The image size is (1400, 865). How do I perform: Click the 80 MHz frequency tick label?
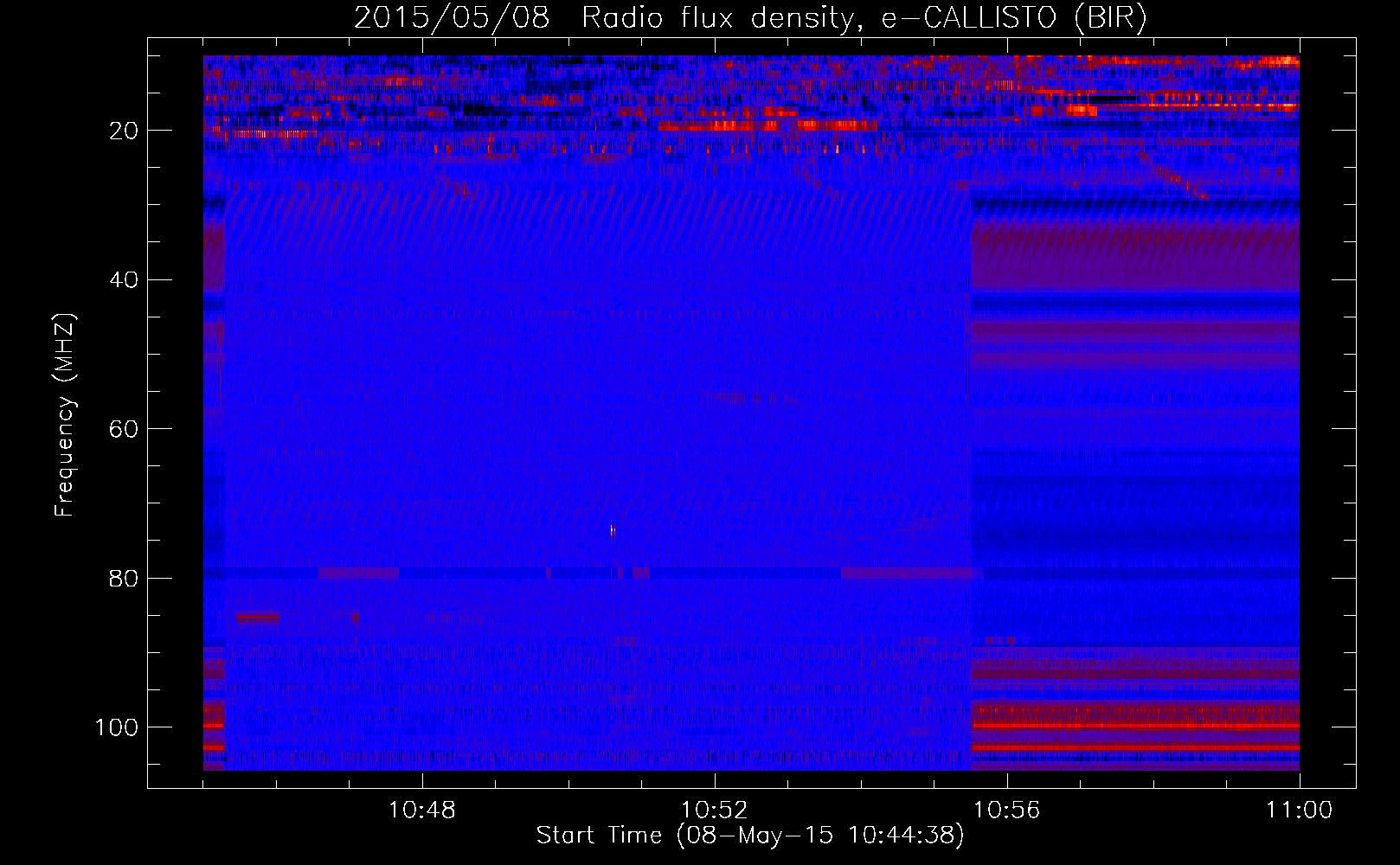click(x=125, y=578)
